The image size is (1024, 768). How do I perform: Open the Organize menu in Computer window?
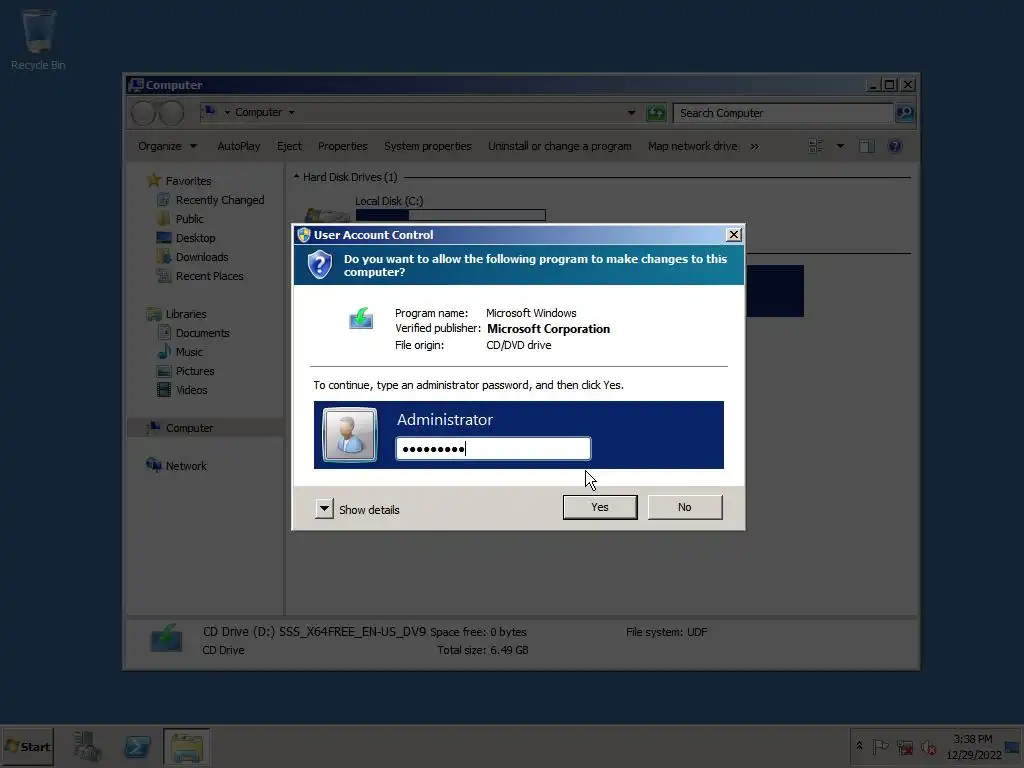coord(167,146)
